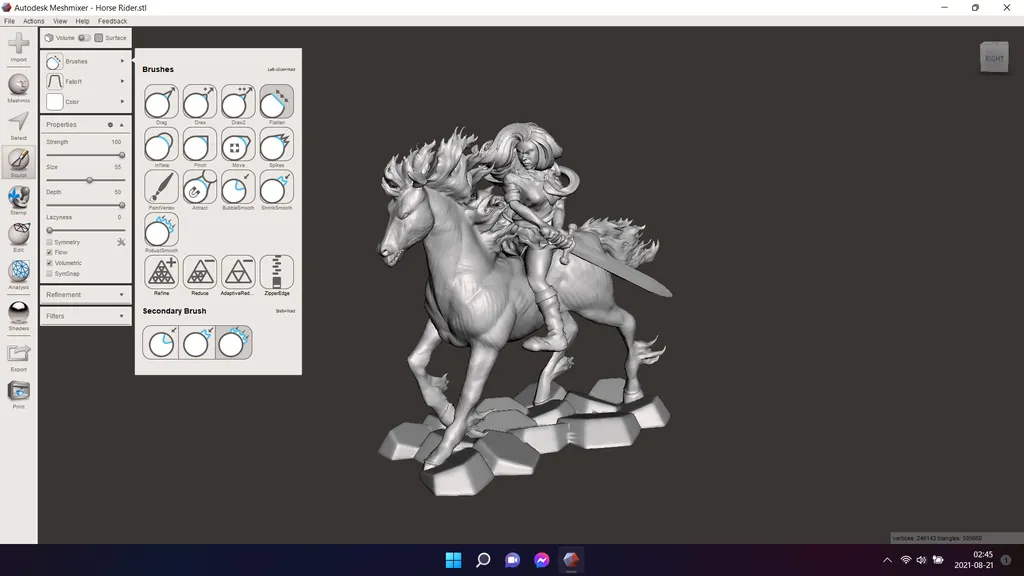This screenshot has width=1024, height=576.
Task: Expand the Filters section
Action: point(85,316)
